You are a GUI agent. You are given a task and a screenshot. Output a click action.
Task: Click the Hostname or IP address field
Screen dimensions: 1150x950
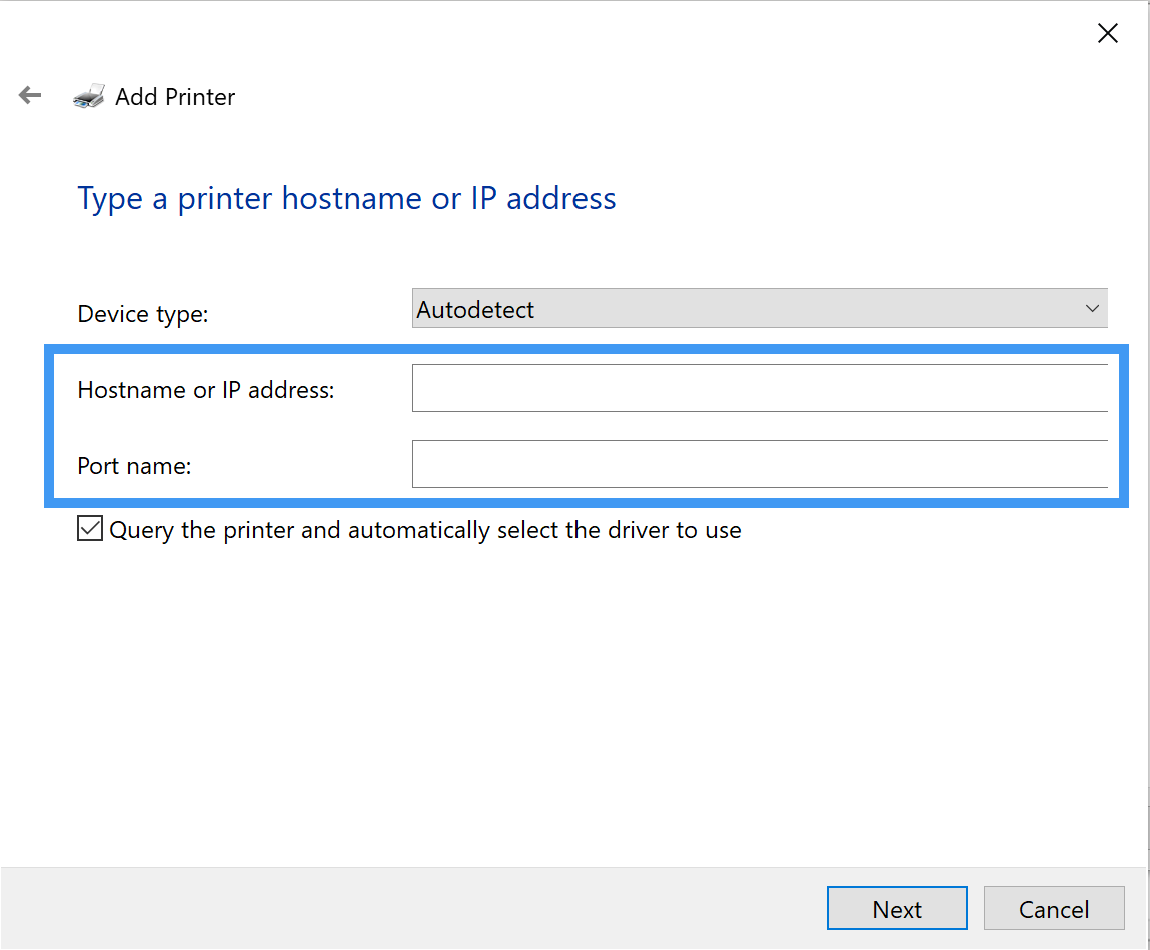click(x=760, y=387)
